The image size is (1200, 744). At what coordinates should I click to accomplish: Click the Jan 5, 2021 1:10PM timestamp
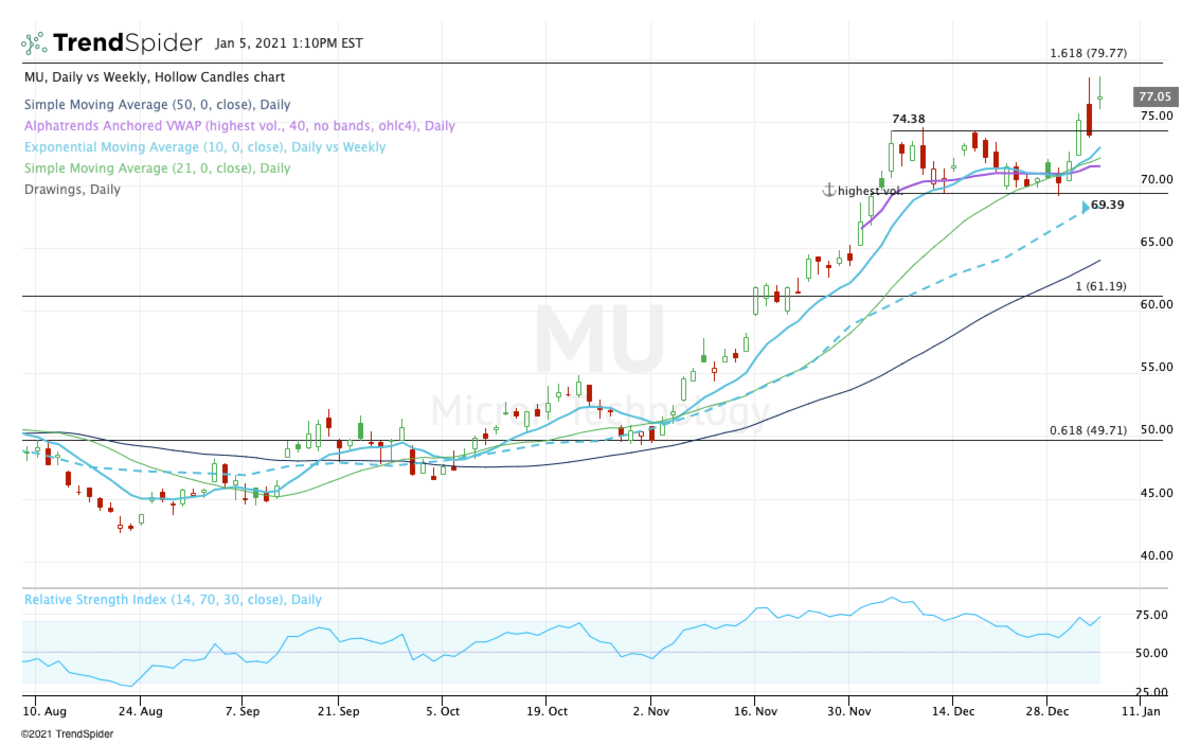click(x=289, y=43)
